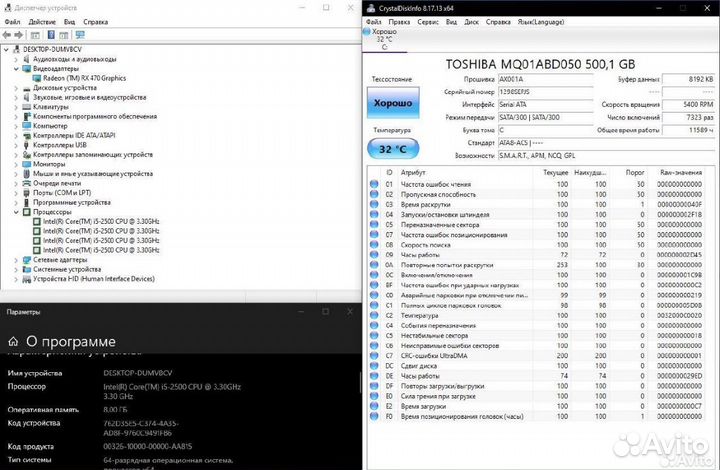Expand the Дисковые устройства category

click(16, 88)
